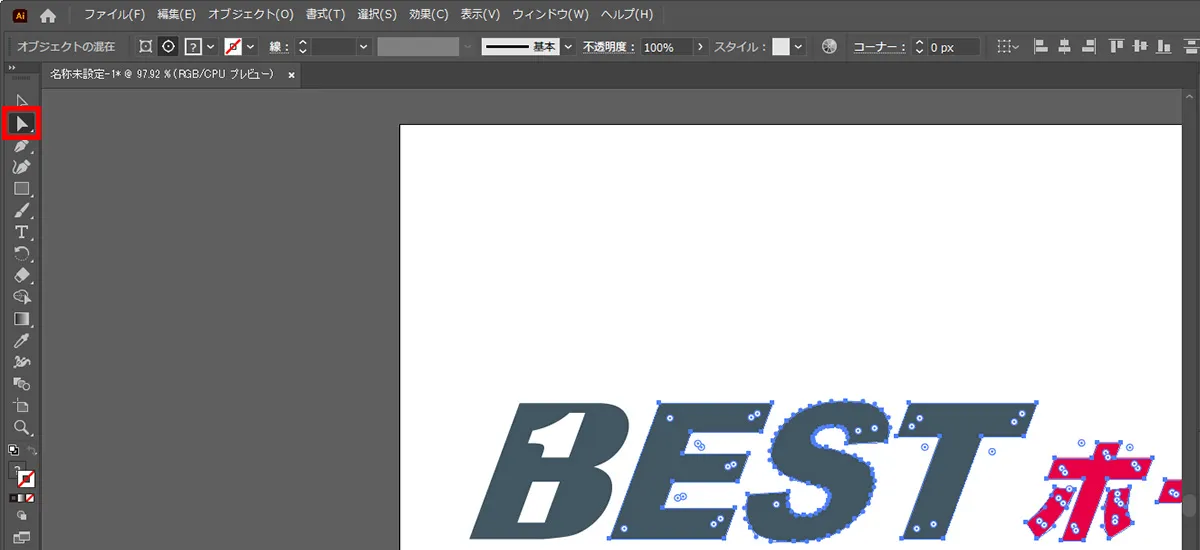Pick the Rectangle tool
The image size is (1200, 550).
pos(22,189)
